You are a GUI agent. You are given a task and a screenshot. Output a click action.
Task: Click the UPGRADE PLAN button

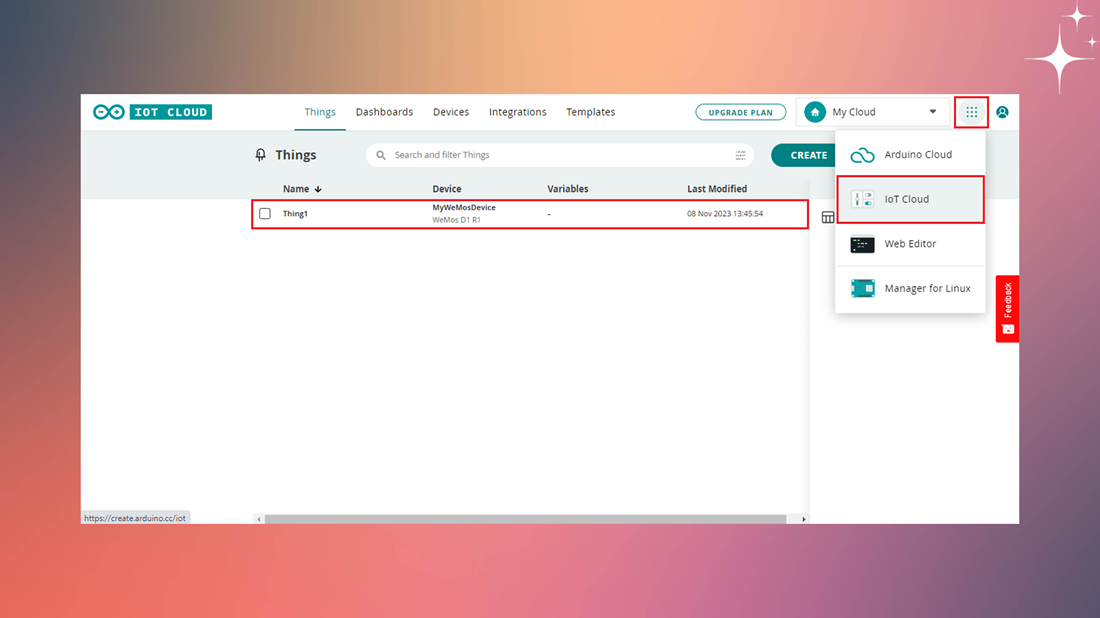[x=741, y=112]
